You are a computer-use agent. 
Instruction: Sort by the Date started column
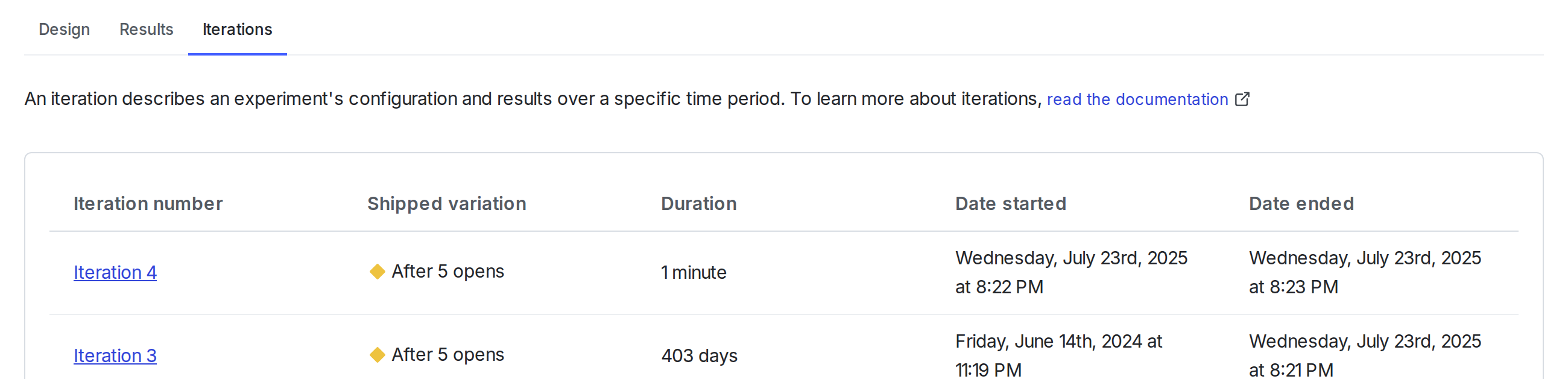click(x=1010, y=203)
